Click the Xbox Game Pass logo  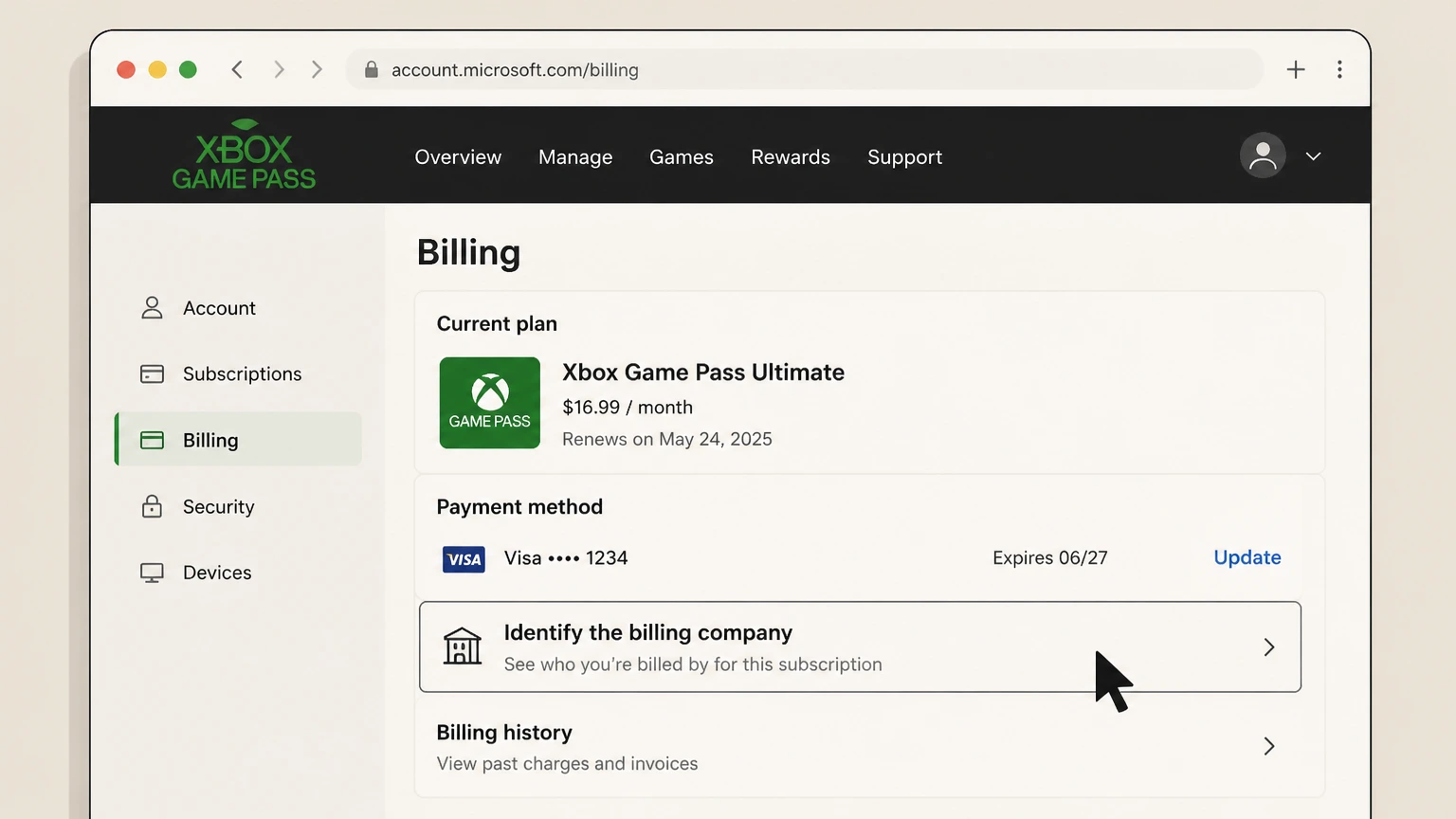point(244,155)
